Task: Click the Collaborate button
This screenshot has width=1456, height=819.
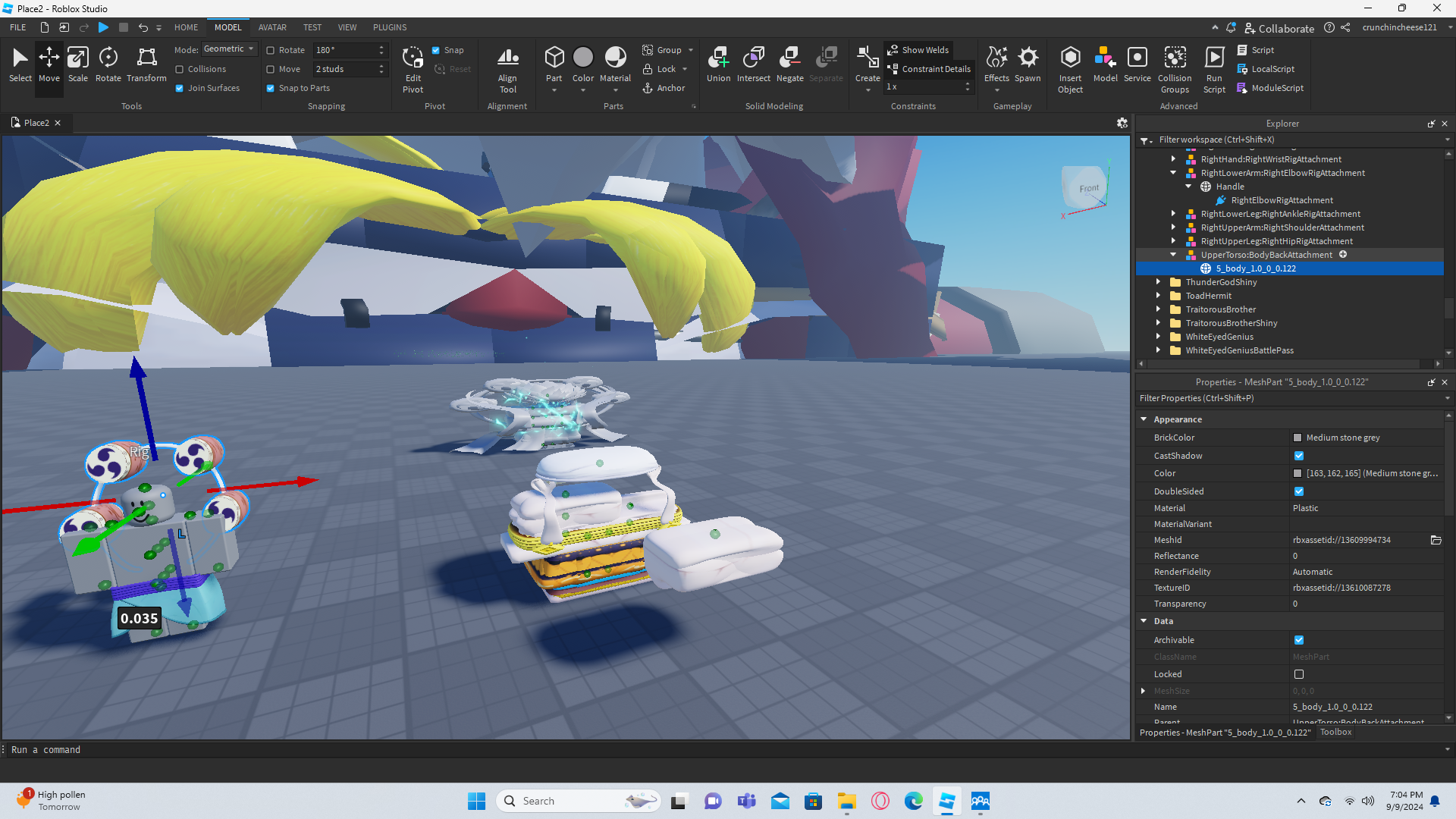Action: pyautogui.click(x=1279, y=28)
